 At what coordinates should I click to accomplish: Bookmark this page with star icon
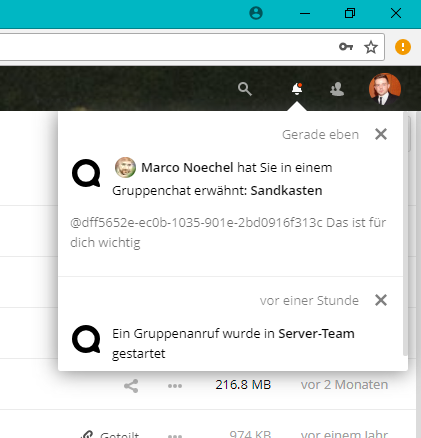pos(371,47)
